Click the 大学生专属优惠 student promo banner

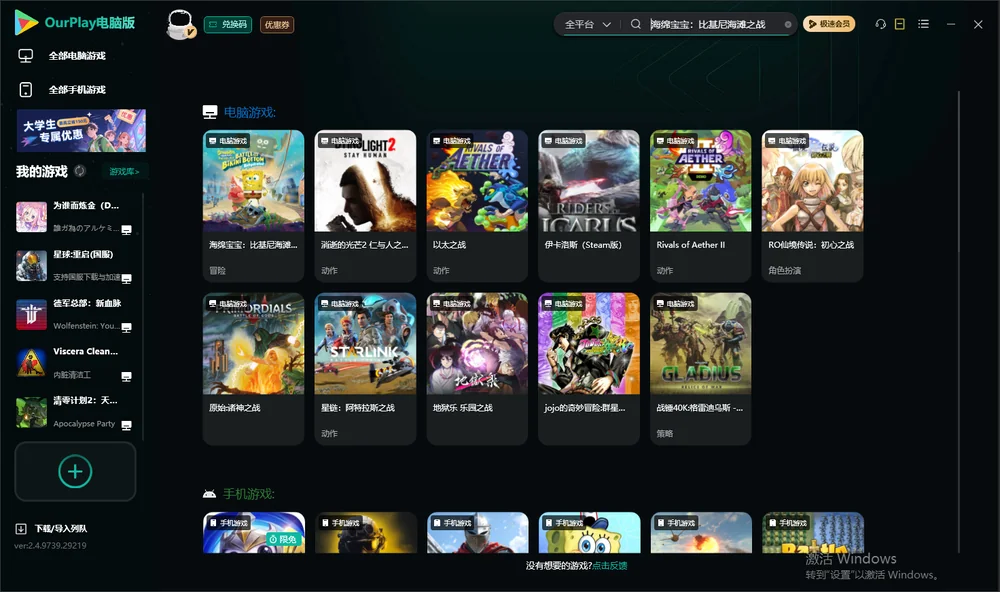click(81, 130)
